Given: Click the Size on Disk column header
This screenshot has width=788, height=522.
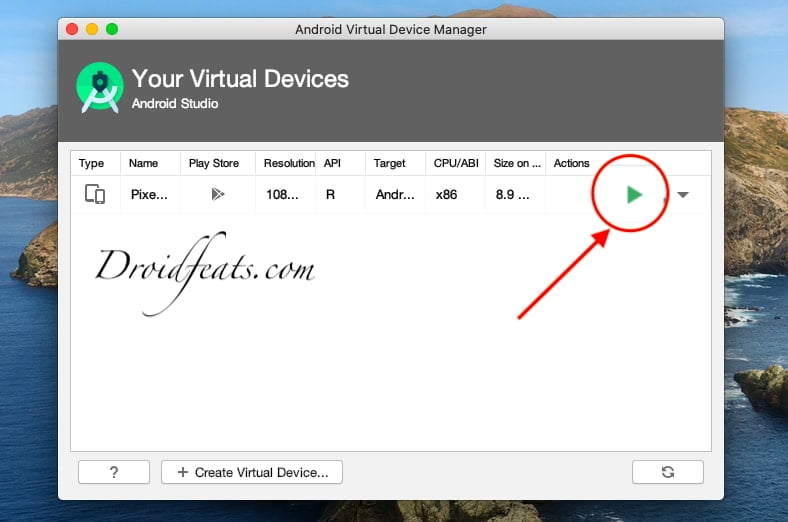Looking at the screenshot, I should pyautogui.click(x=517, y=163).
